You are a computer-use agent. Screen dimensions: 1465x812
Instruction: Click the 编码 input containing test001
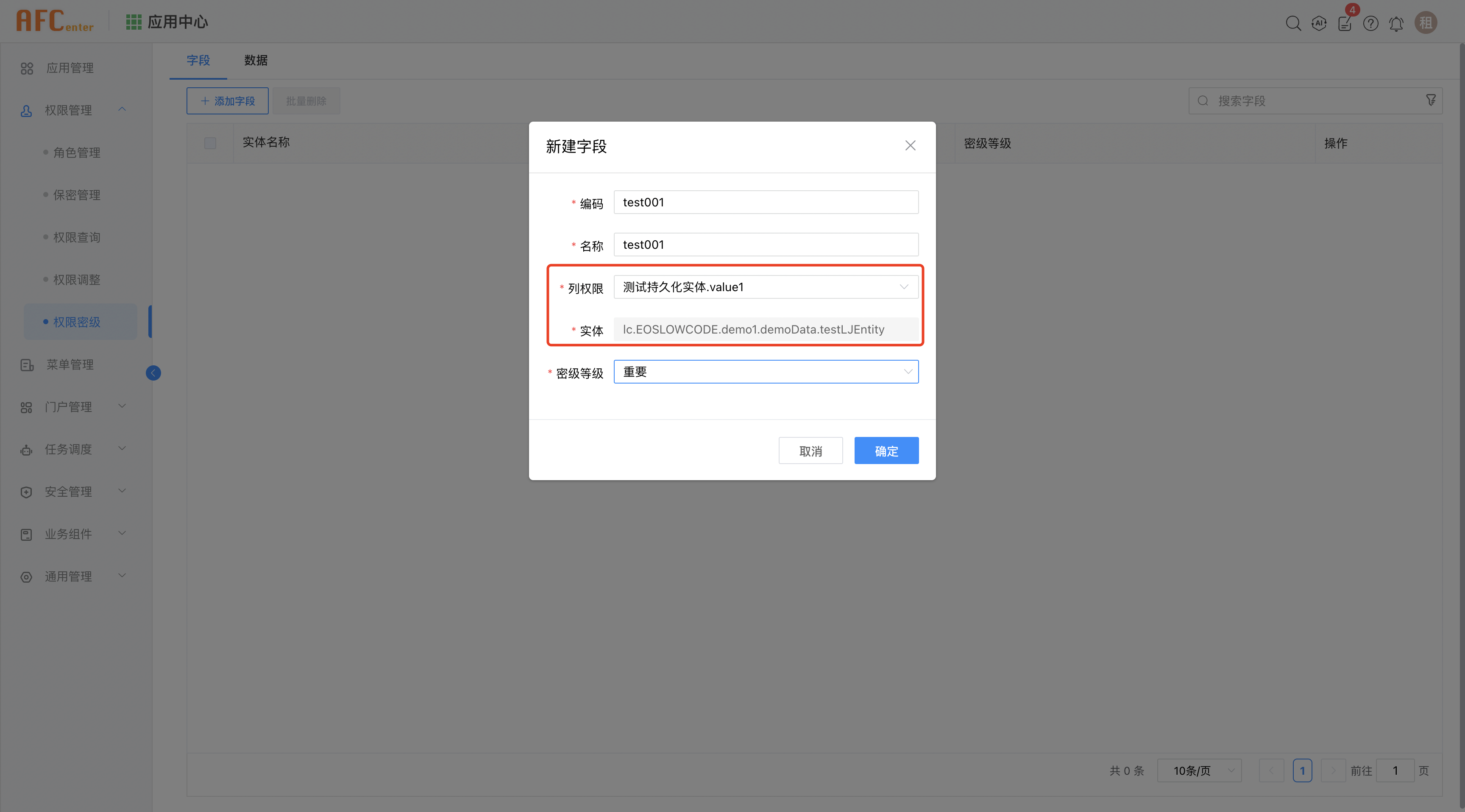point(766,202)
